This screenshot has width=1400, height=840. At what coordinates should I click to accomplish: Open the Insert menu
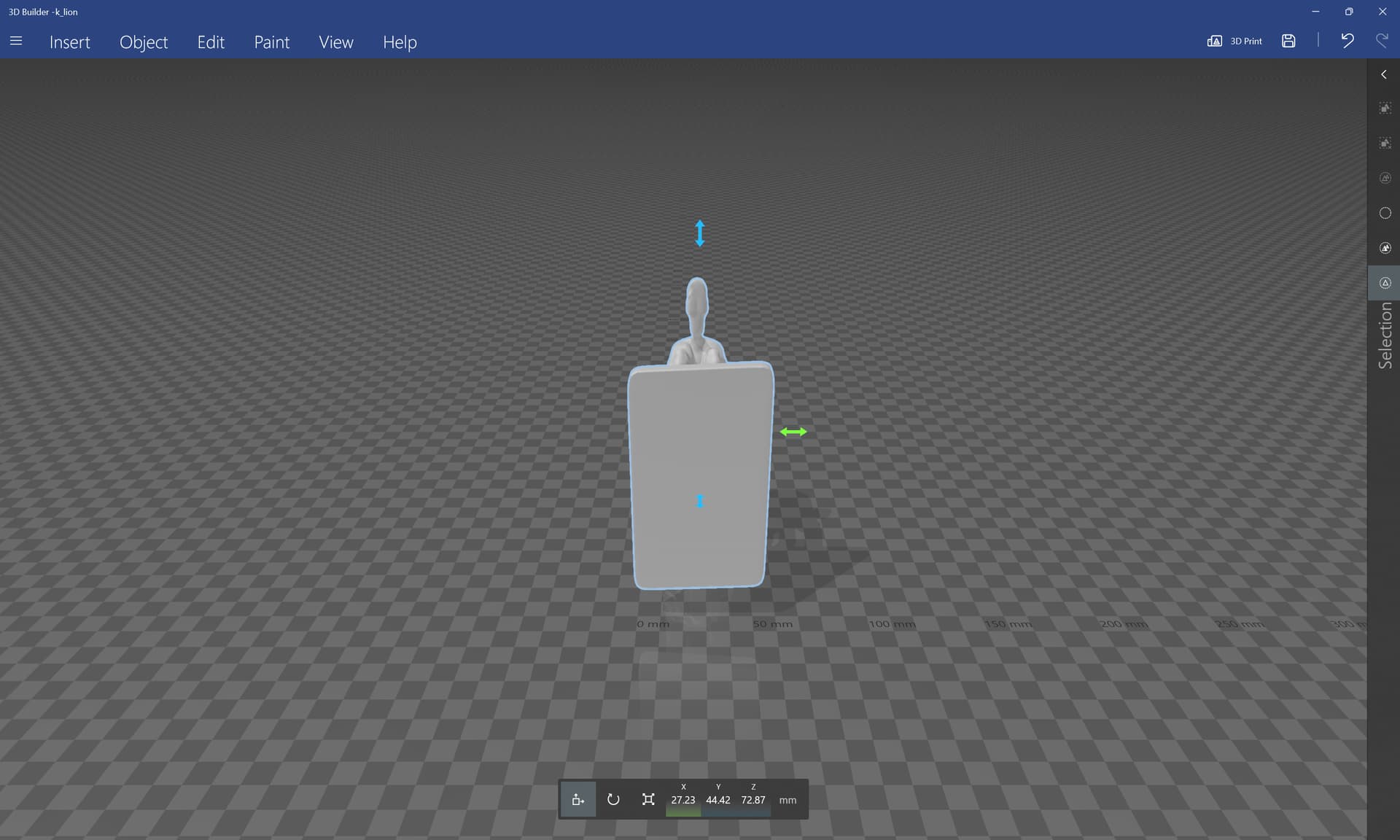click(70, 42)
